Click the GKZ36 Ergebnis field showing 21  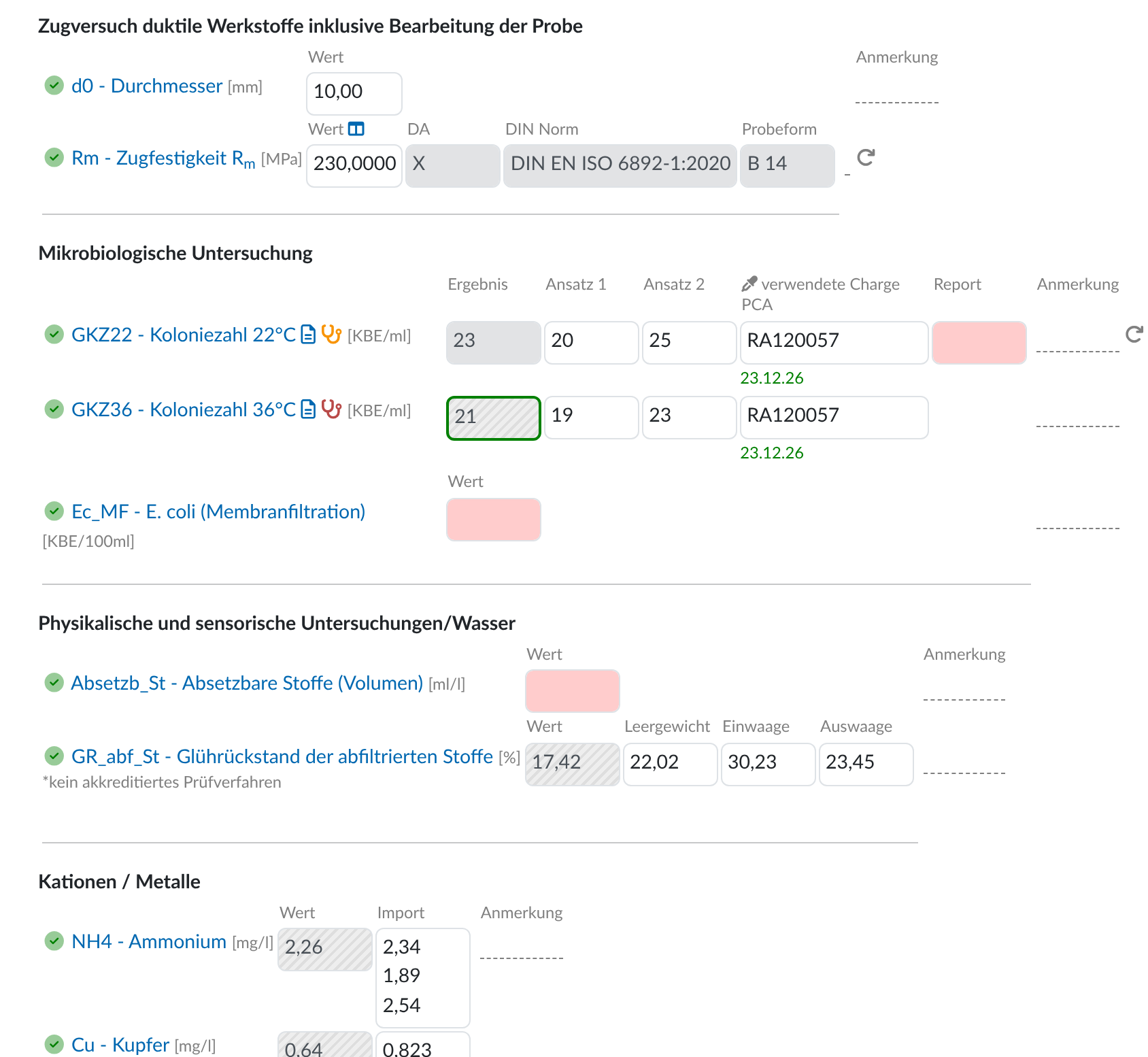coord(494,418)
